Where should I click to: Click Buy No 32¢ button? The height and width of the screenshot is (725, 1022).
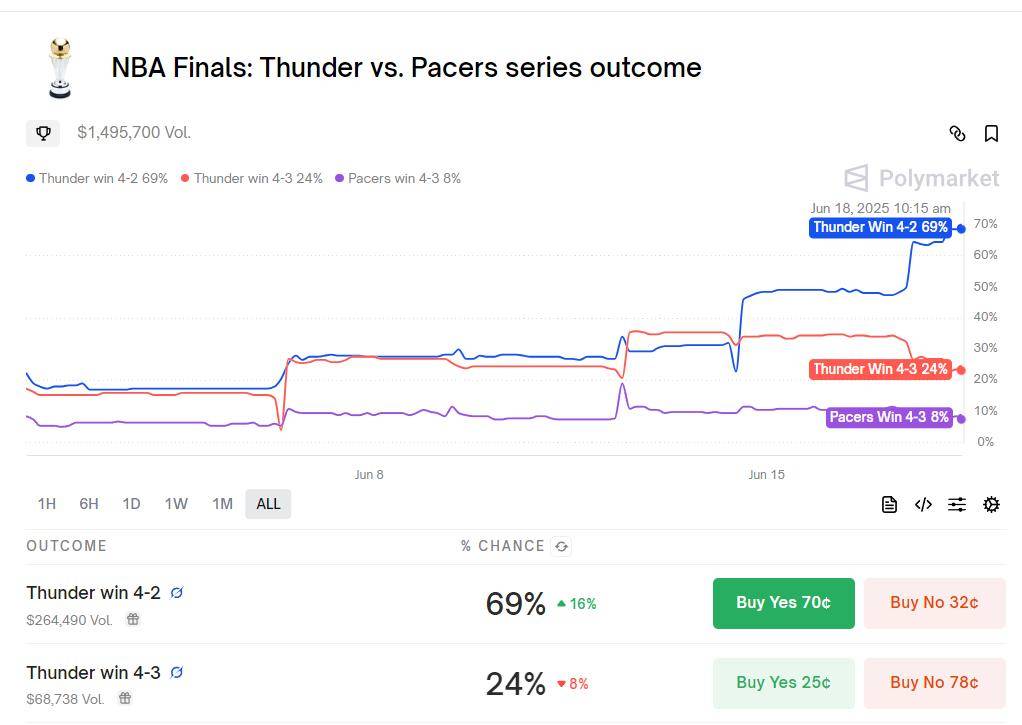934,603
